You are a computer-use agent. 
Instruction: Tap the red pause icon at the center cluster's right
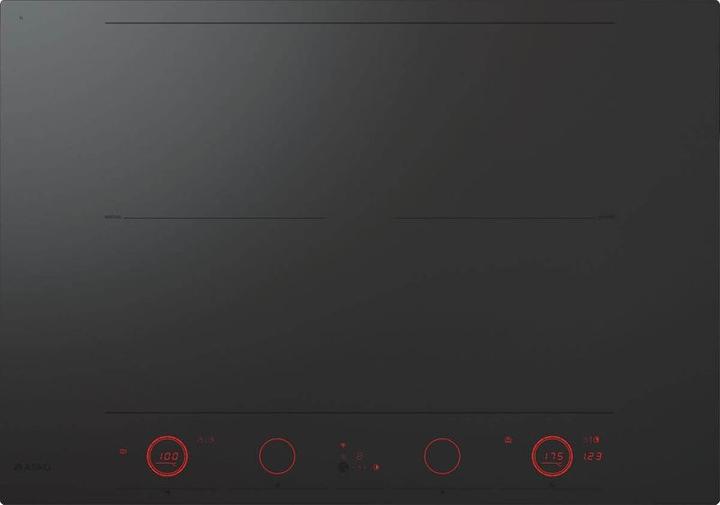[x=377, y=467]
